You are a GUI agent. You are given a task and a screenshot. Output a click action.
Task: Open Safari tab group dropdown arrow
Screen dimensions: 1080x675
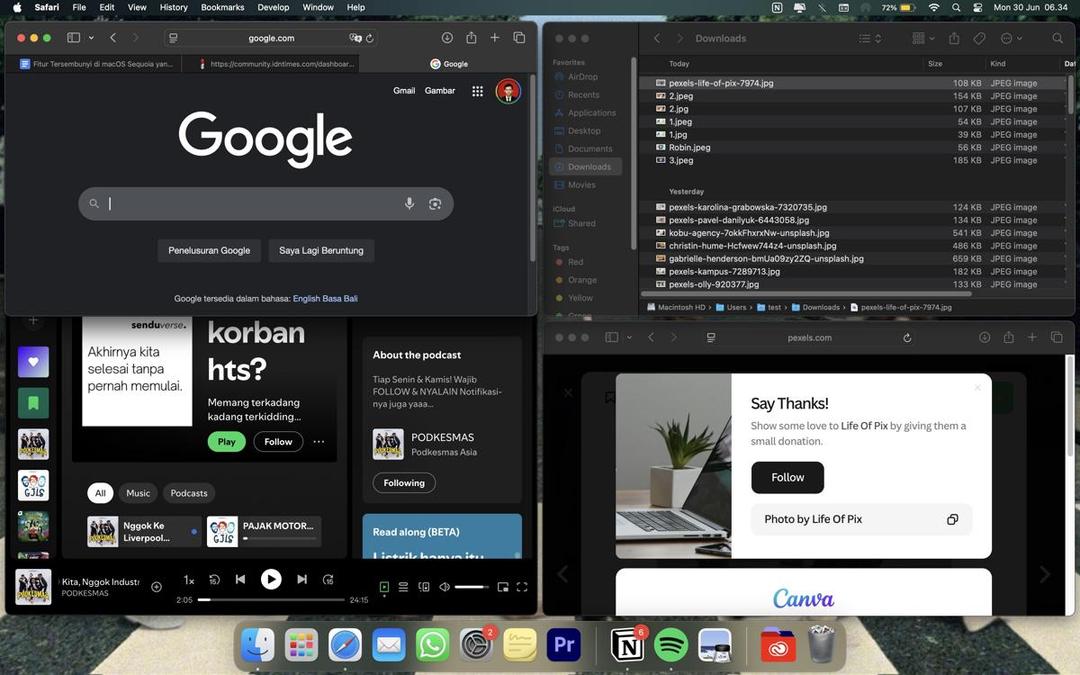pyautogui.click(x=91, y=38)
